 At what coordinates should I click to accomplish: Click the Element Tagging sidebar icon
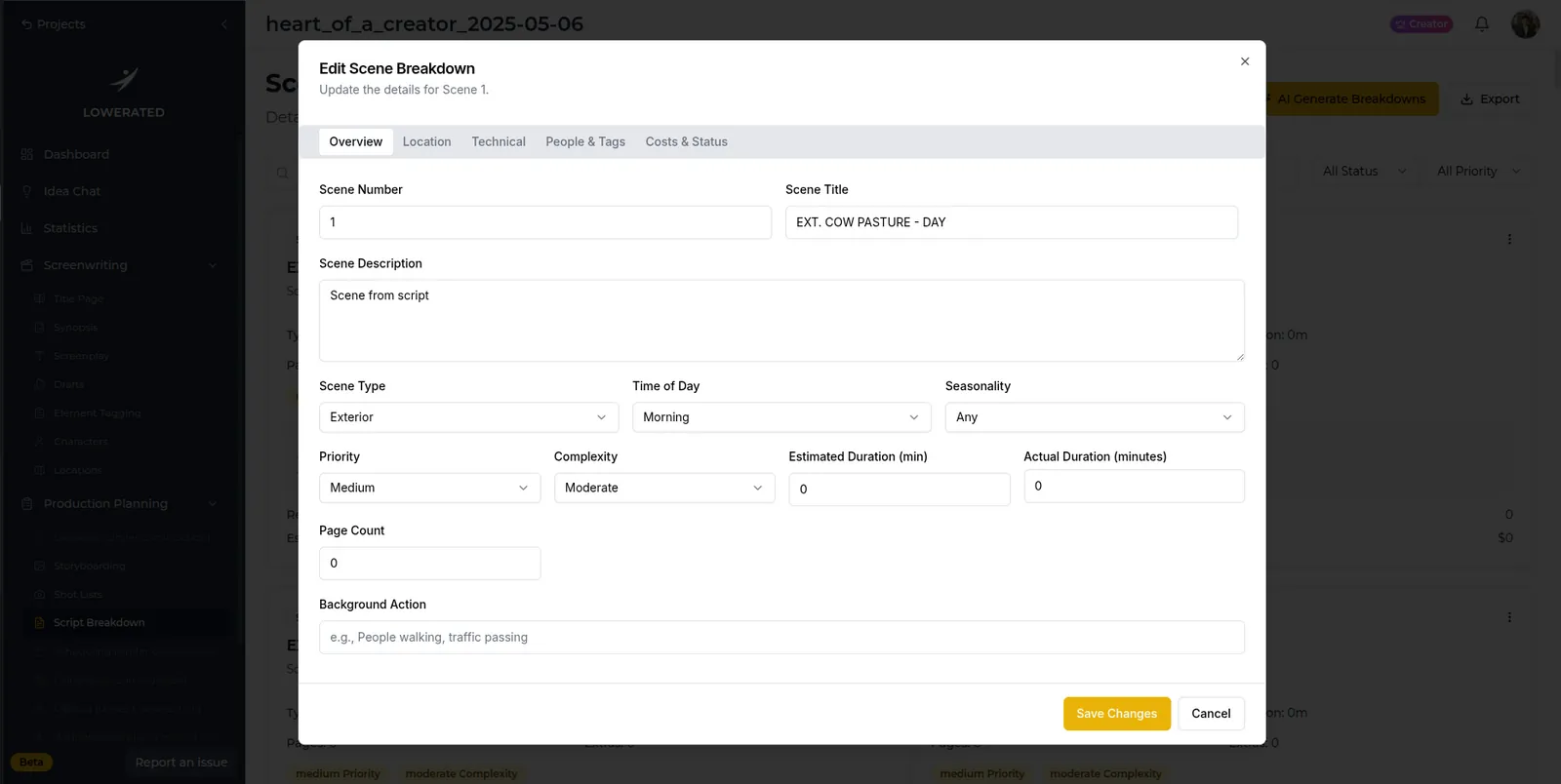point(40,413)
